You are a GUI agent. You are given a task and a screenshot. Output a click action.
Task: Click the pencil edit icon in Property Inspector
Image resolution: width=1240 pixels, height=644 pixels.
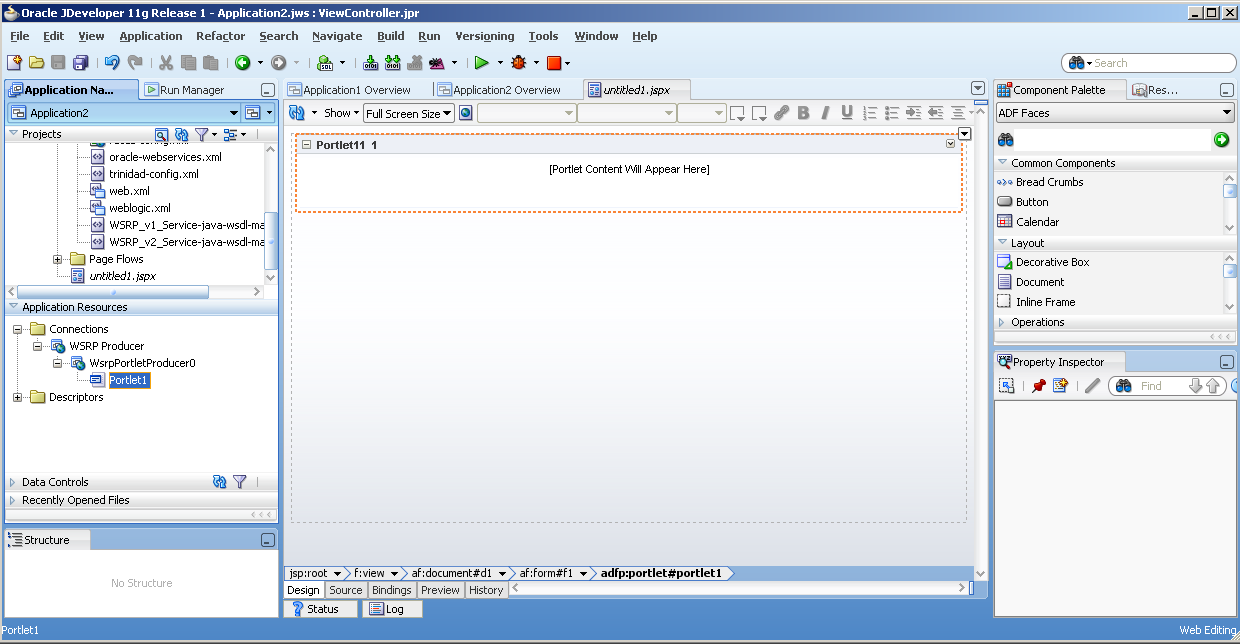(1093, 386)
